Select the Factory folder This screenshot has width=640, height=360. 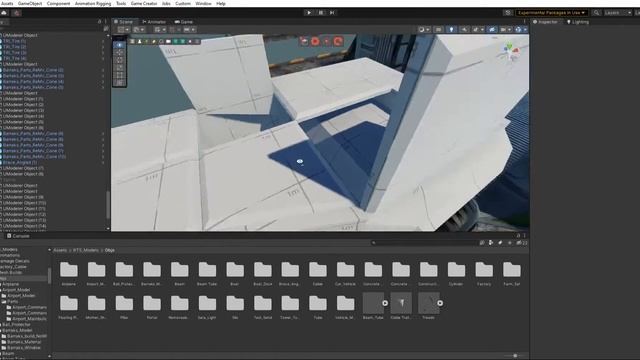coord(484,273)
